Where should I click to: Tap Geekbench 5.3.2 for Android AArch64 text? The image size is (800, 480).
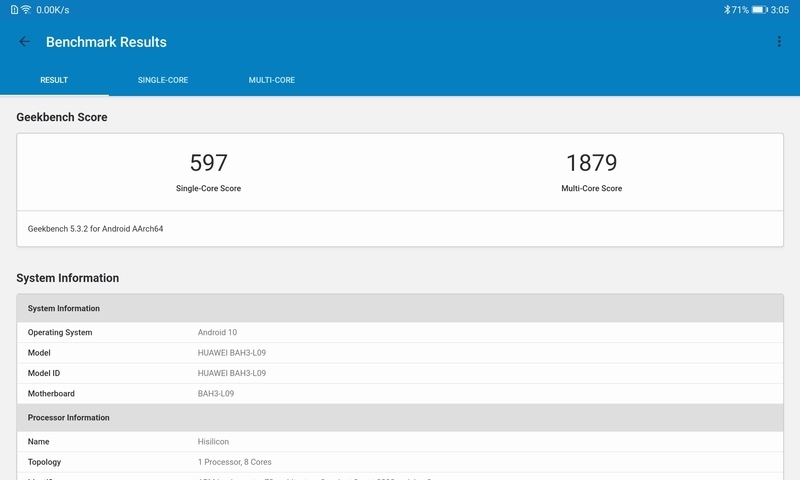pyautogui.click(x=95, y=229)
